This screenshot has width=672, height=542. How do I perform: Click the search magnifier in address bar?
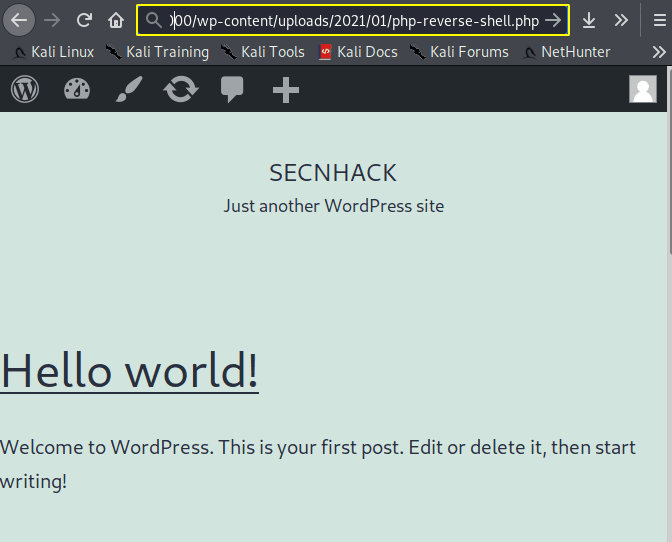coord(153,20)
